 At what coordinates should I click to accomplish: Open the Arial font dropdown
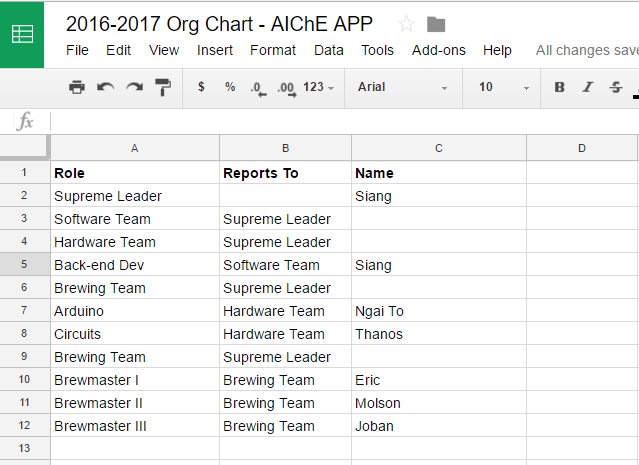tap(402, 87)
